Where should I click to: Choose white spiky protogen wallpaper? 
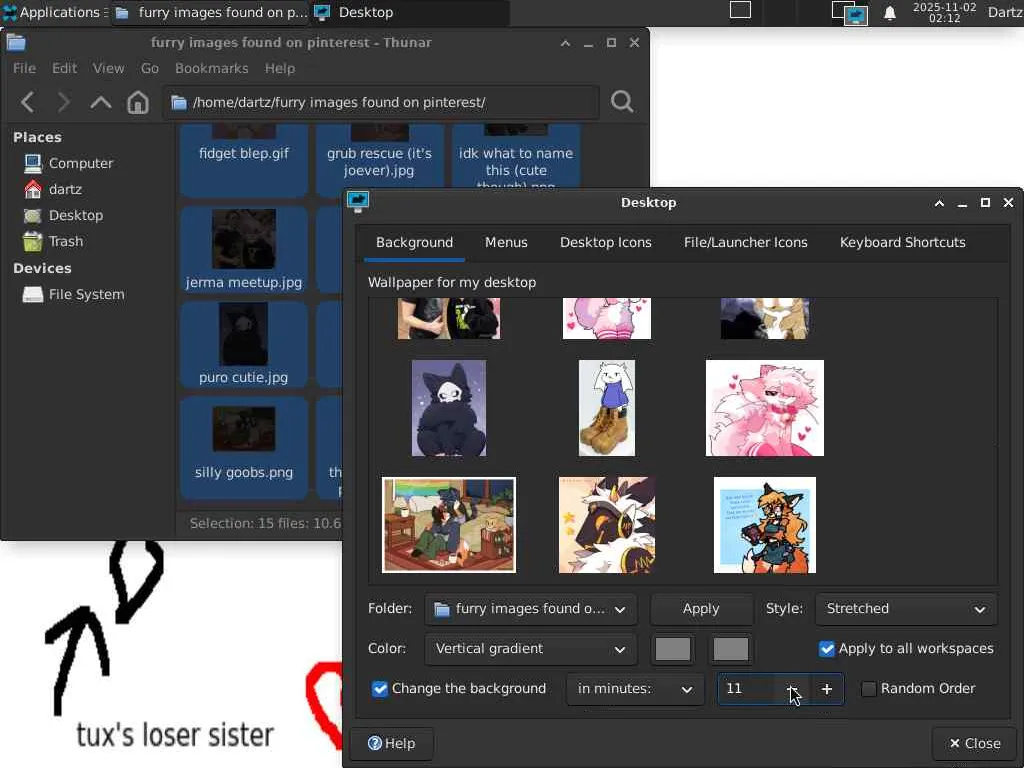point(607,525)
